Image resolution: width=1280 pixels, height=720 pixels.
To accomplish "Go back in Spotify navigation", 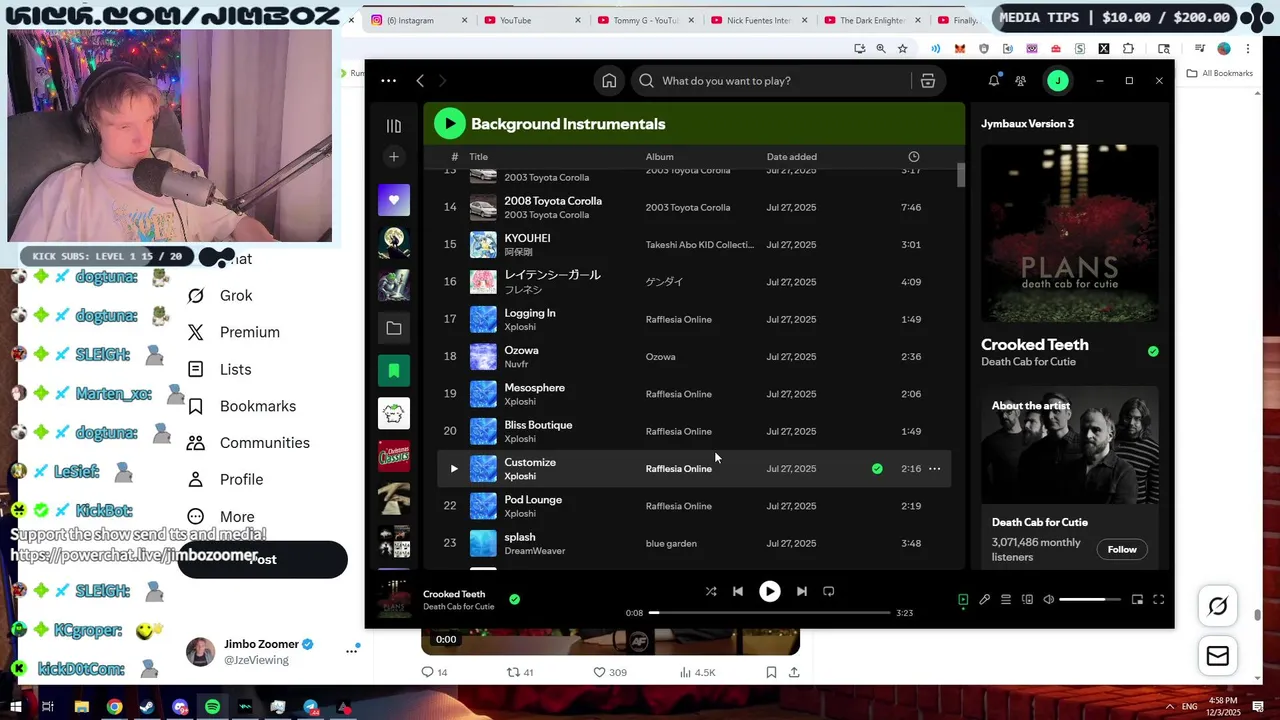I will pos(420,81).
